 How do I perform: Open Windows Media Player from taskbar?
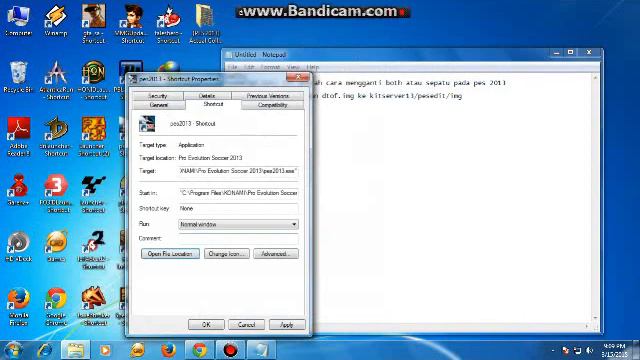point(105,350)
